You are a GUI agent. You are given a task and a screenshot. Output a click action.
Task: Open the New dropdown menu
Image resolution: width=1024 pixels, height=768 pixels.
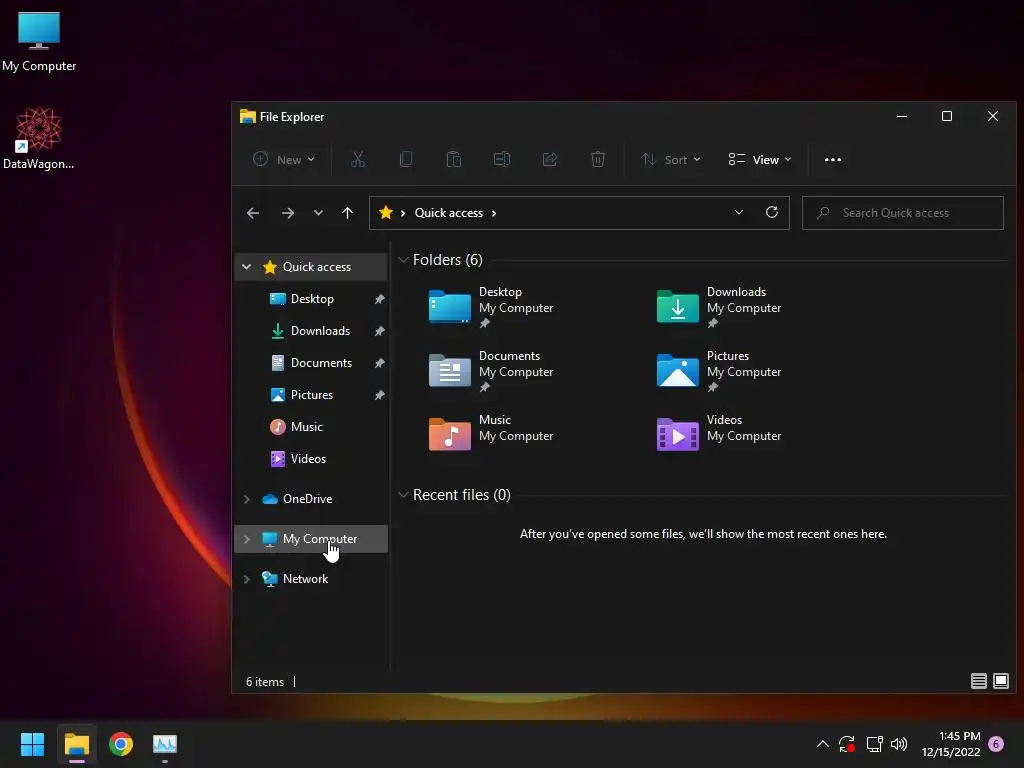(284, 159)
